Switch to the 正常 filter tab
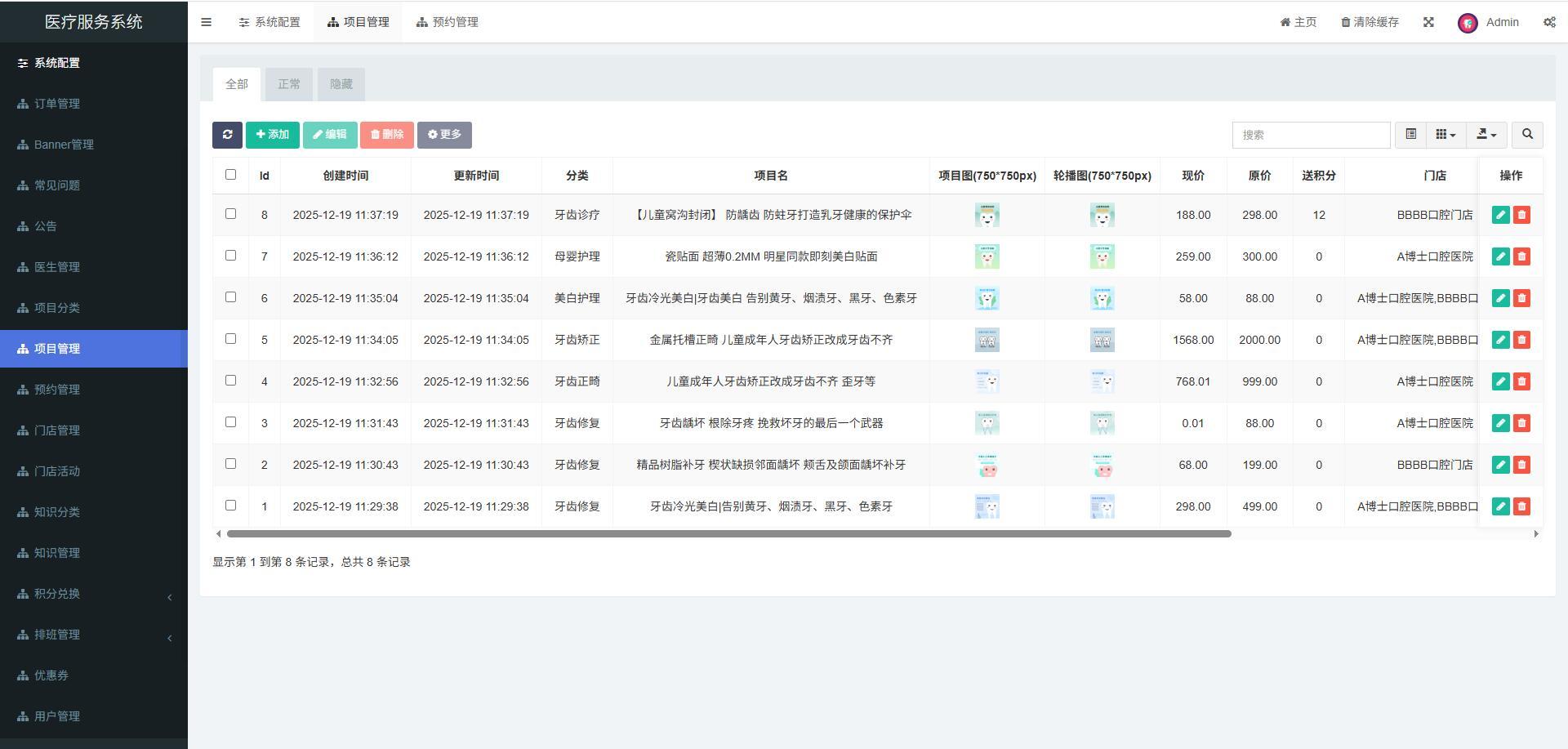Screen dimensions: 1568x749 [289, 84]
